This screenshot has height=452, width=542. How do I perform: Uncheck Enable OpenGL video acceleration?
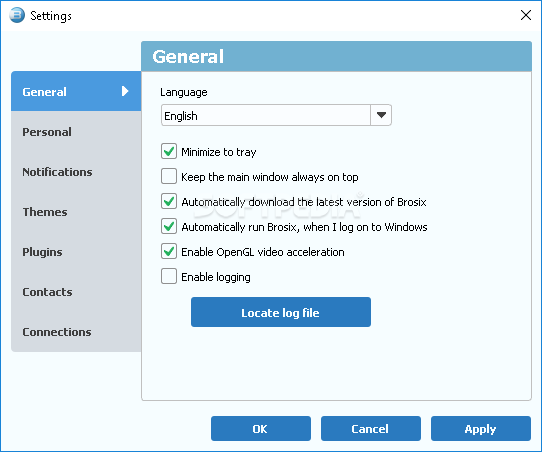(x=169, y=251)
